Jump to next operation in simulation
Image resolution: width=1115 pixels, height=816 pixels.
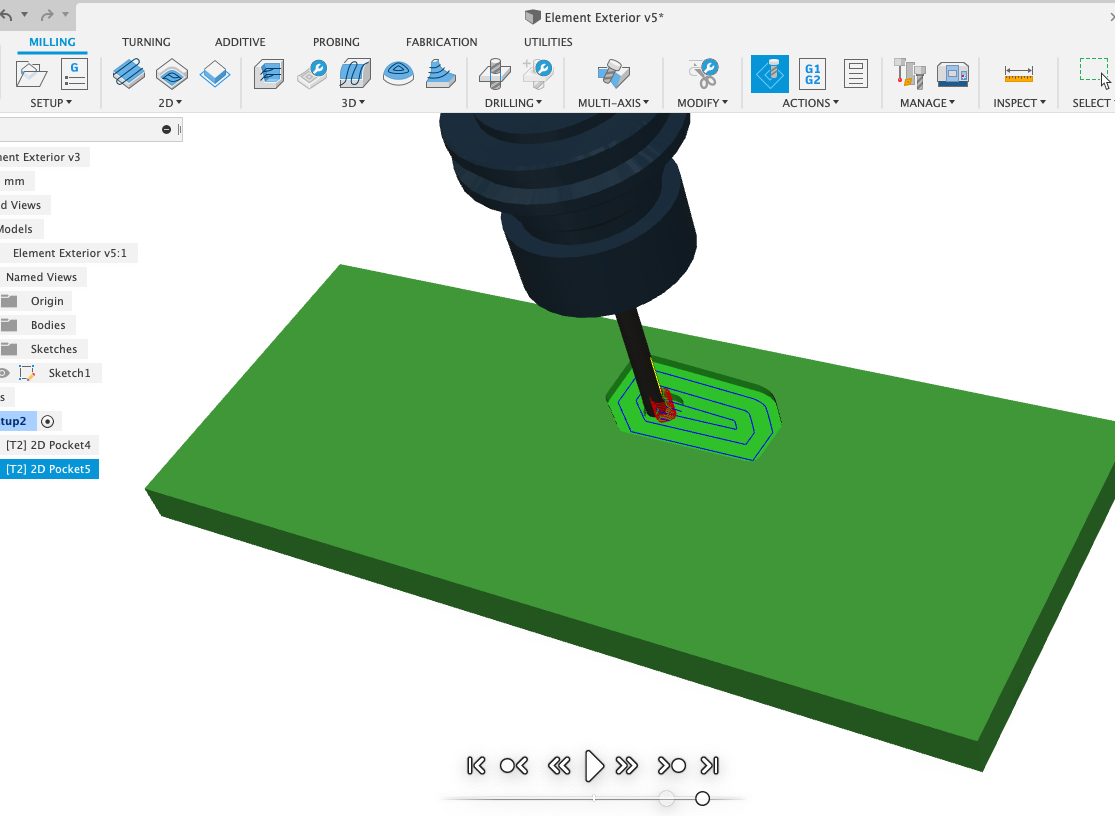click(x=671, y=766)
